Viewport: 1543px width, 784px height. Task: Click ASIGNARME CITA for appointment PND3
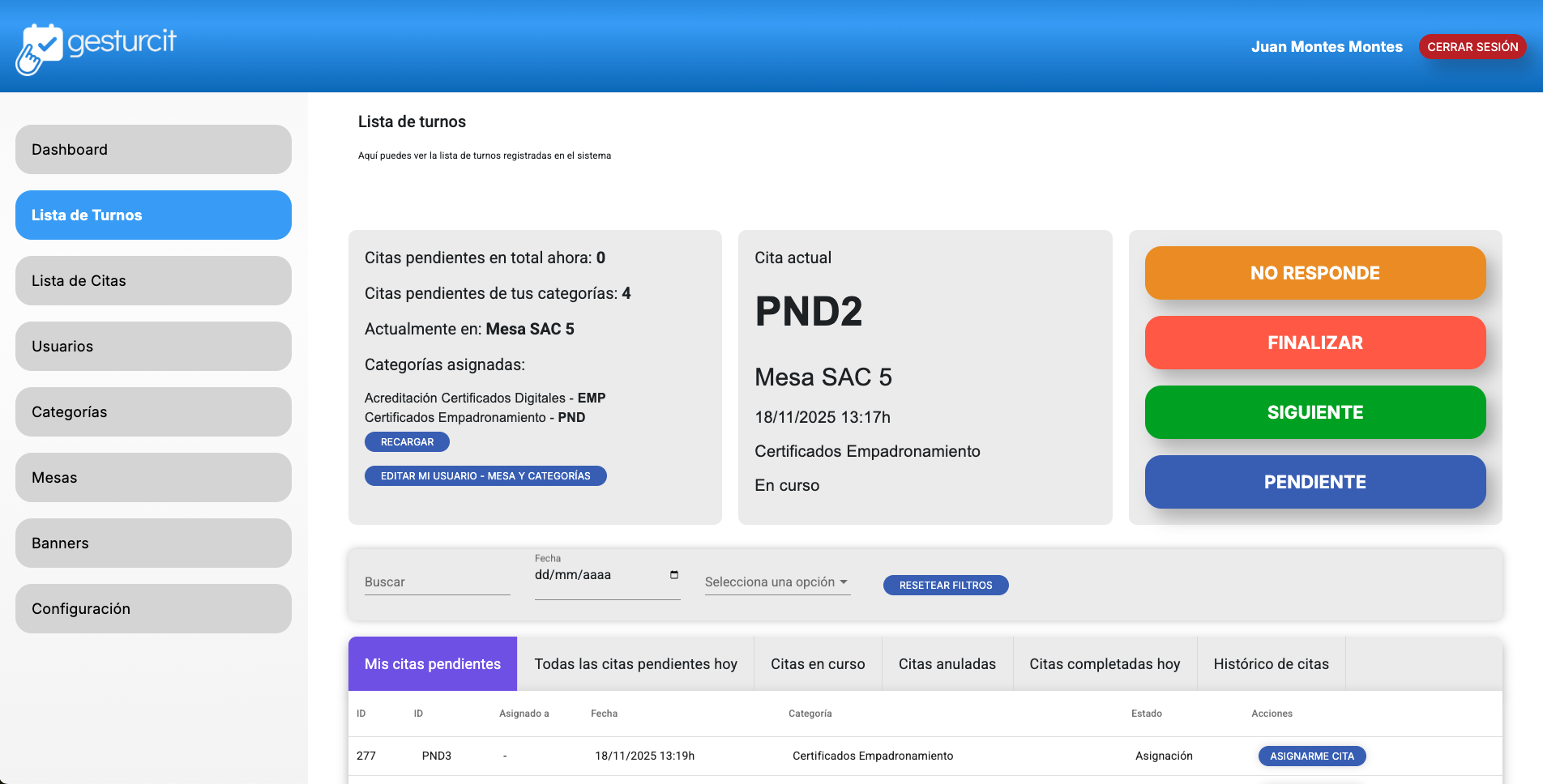[x=1311, y=756]
